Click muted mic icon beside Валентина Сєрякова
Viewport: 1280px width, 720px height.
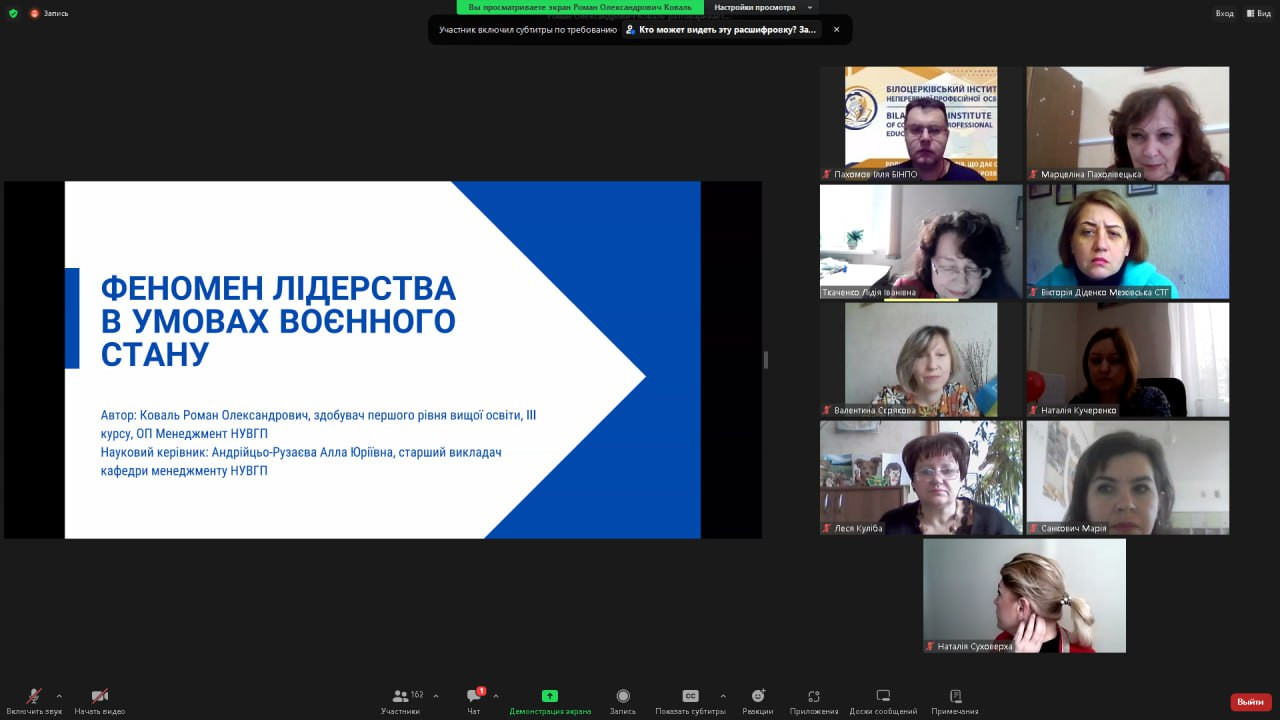coord(827,410)
